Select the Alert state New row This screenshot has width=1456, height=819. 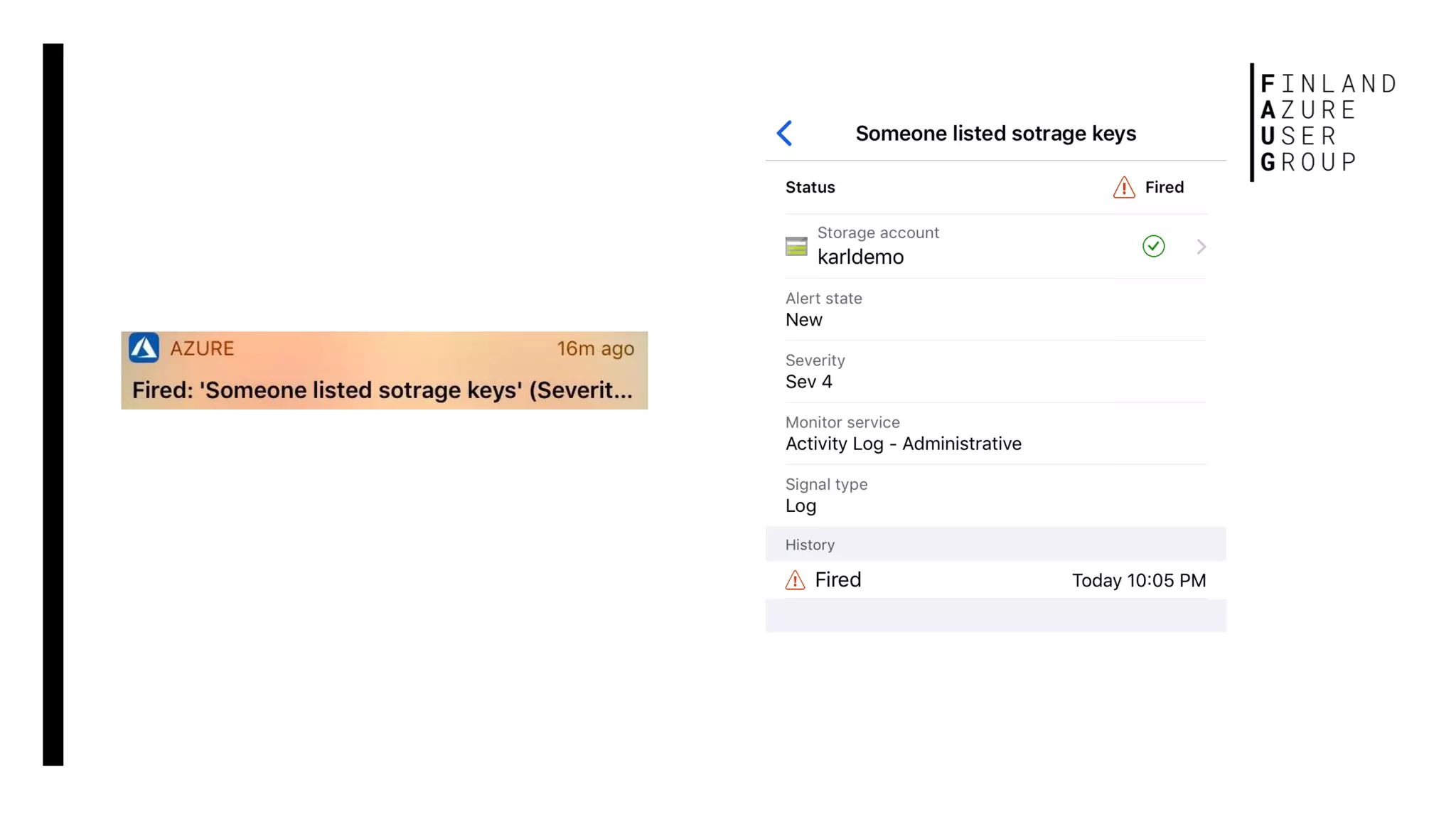[x=995, y=309]
